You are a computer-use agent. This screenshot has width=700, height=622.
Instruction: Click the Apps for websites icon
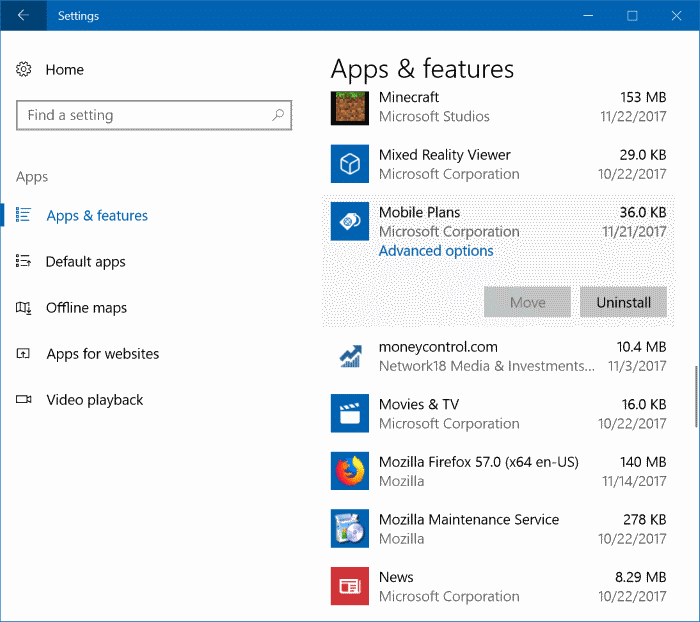pos(23,354)
